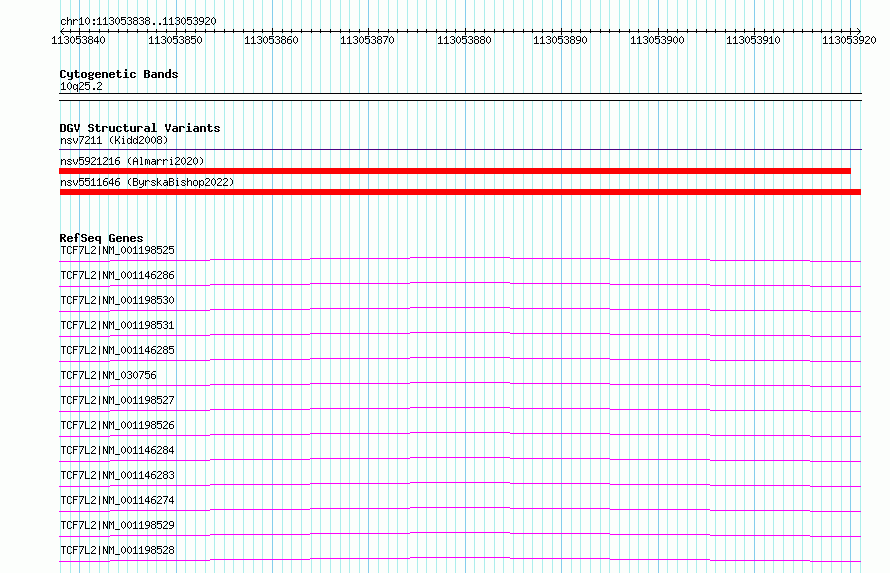Viewport: 890px width, 573px height.
Task: Click ruler position 113053840
Action: [78, 40]
